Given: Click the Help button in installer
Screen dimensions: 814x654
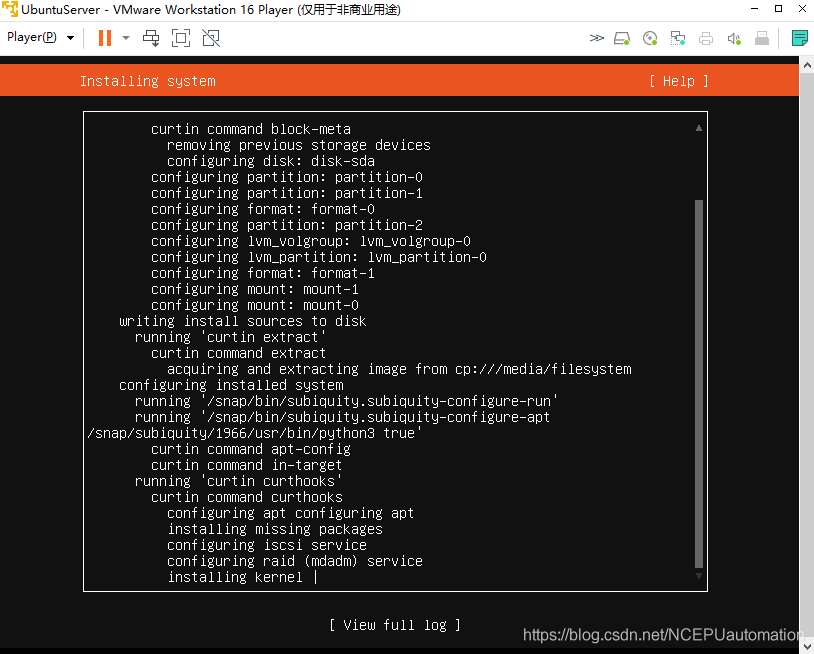Looking at the screenshot, I should click(679, 81).
